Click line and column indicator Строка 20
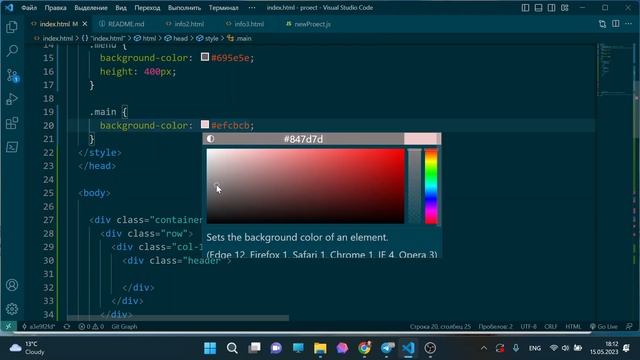Image resolution: width=640 pixels, height=360 pixels. click(440, 327)
